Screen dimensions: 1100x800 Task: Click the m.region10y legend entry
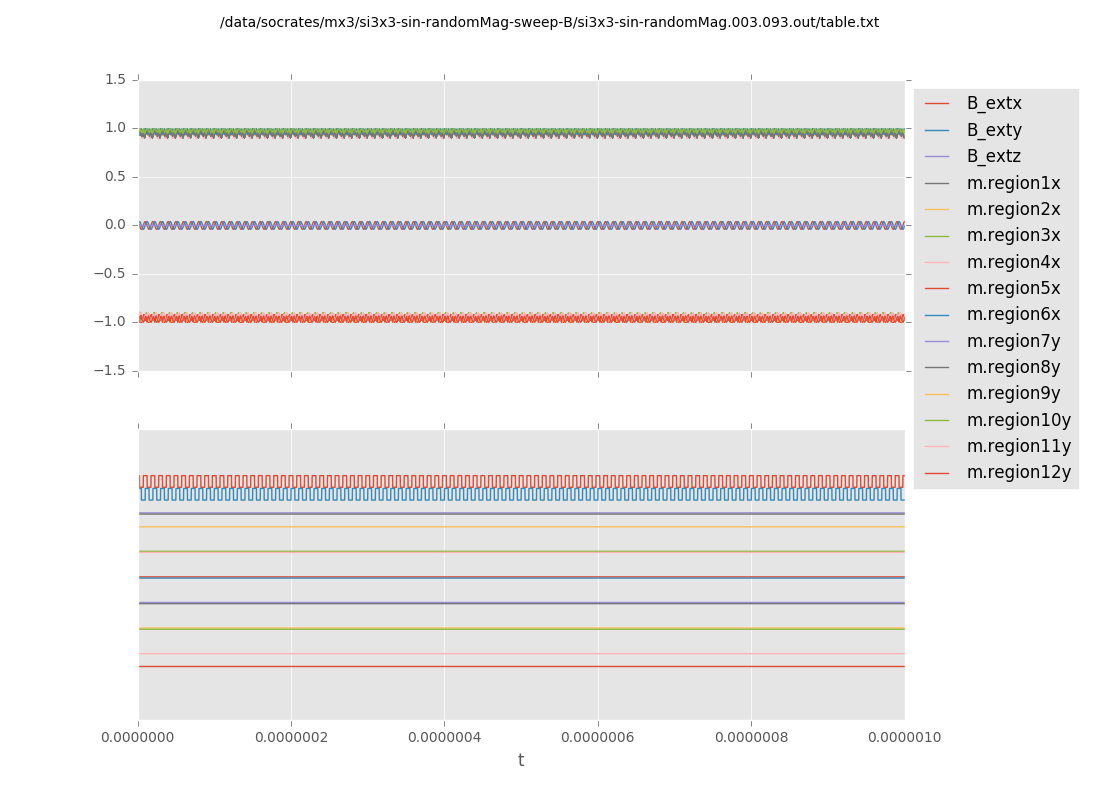click(x=1017, y=420)
